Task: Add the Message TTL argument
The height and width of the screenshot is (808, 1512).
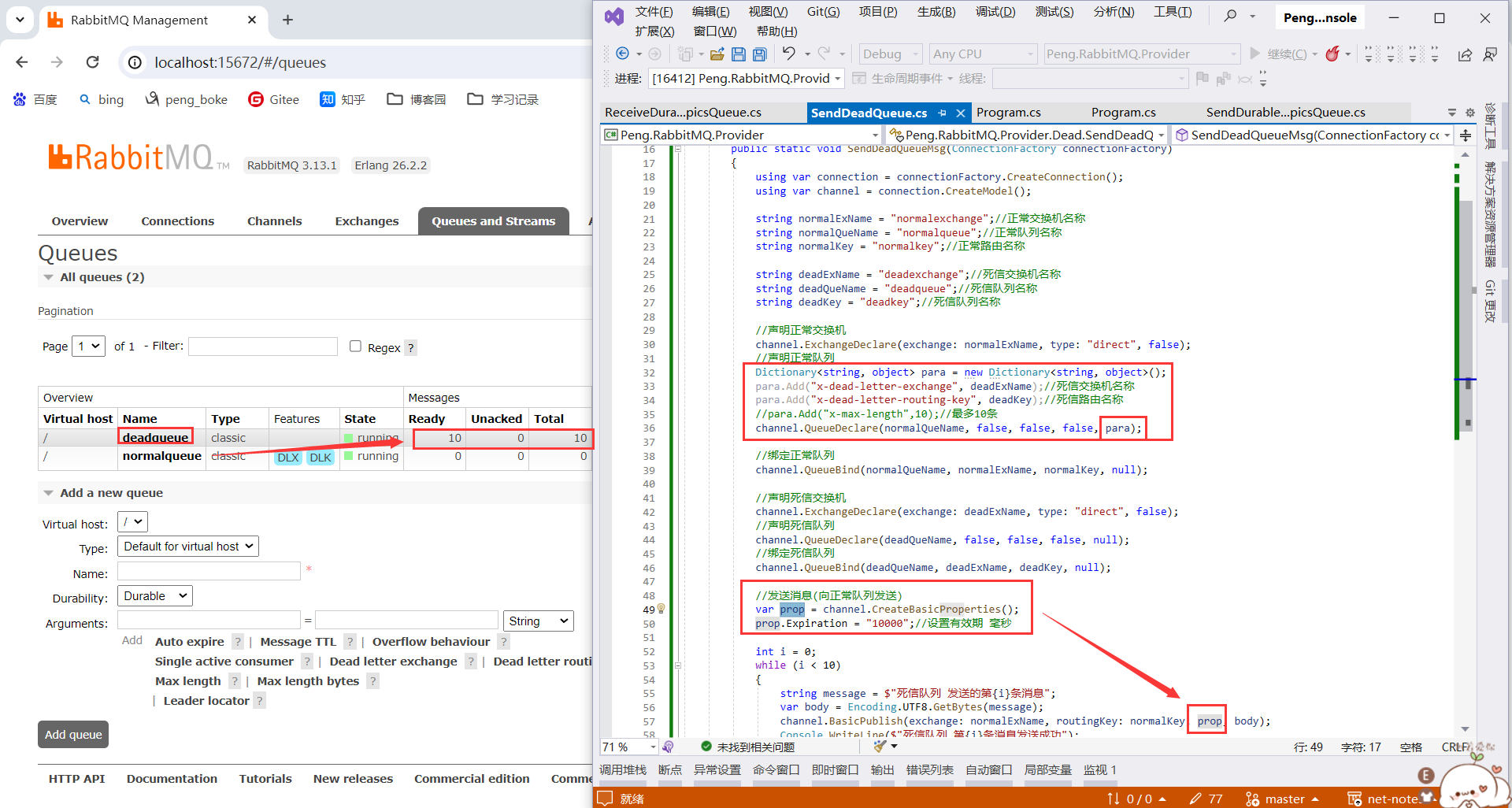Action: pyautogui.click(x=298, y=642)
